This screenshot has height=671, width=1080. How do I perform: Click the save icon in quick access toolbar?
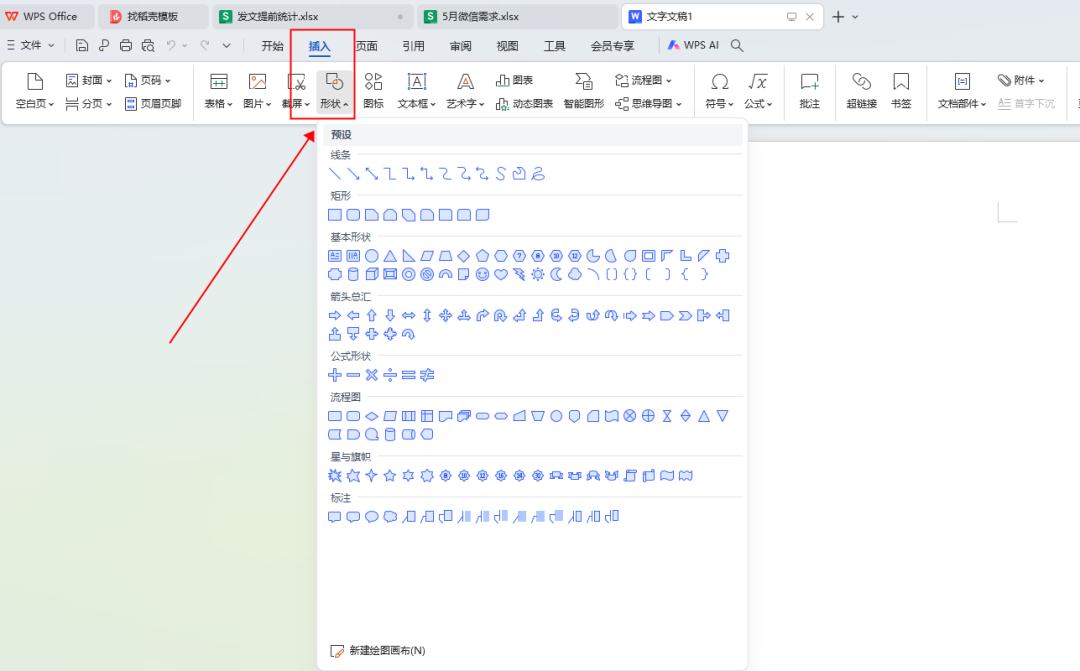[x=82, y=45]
